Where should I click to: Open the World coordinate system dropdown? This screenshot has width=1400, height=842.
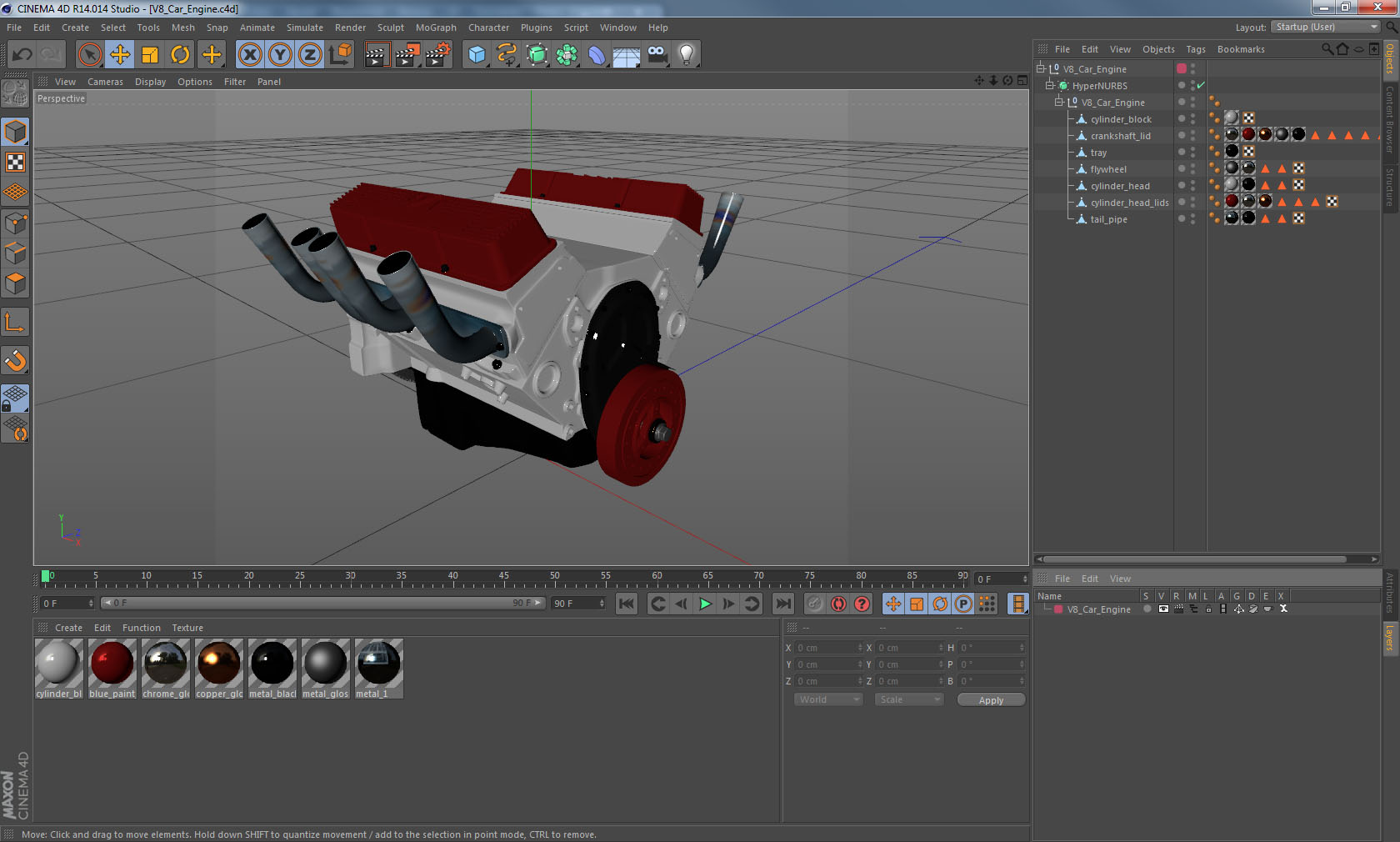828,700
